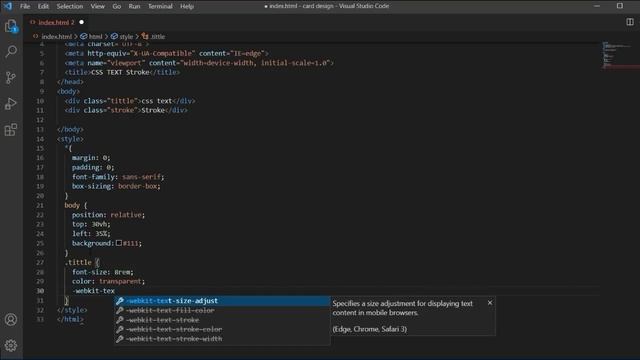Viewport: 640px width, 360px height.
Task: Click '(Edge, Chrome, Safari 3)' support text
Action: coord(370,329)
